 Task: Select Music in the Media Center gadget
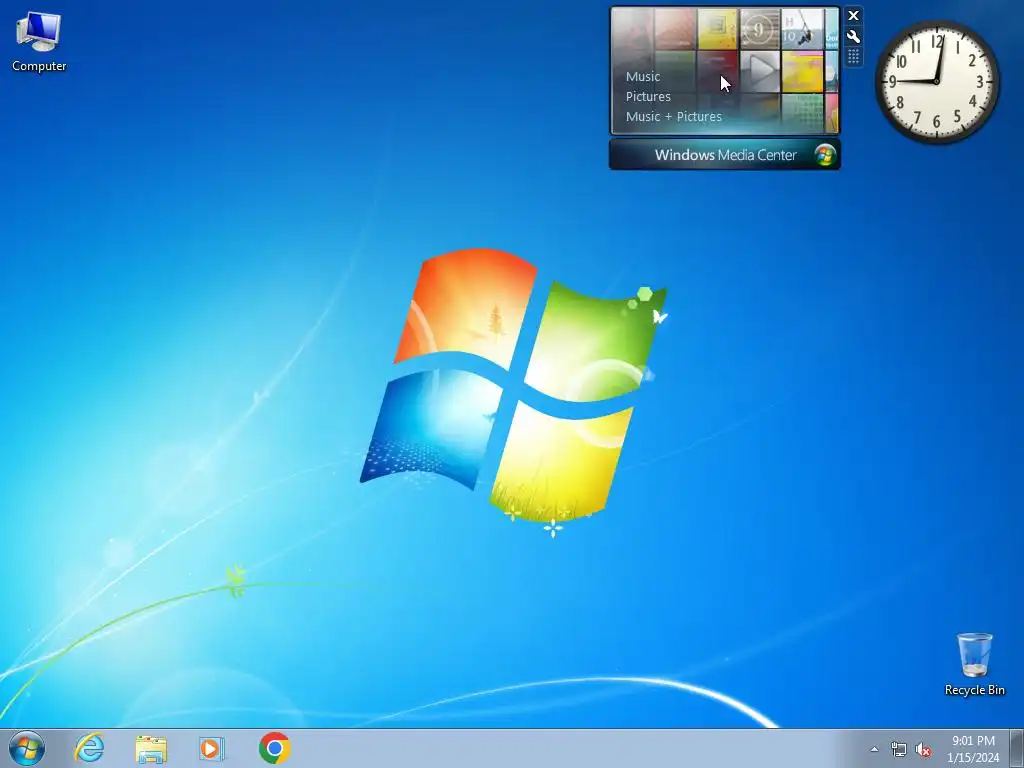[643, 76]
